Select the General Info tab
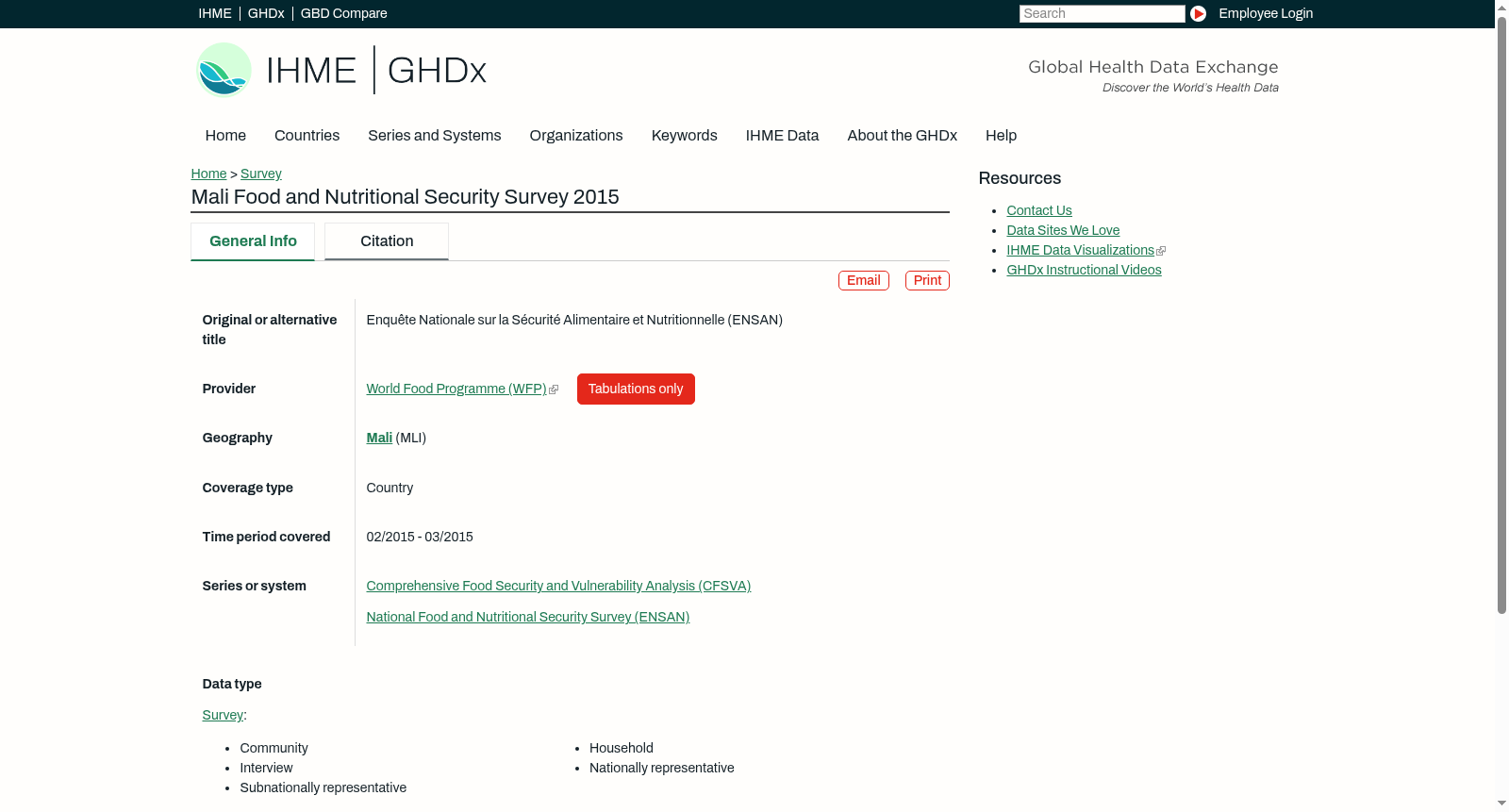 [x=253, y=241]
